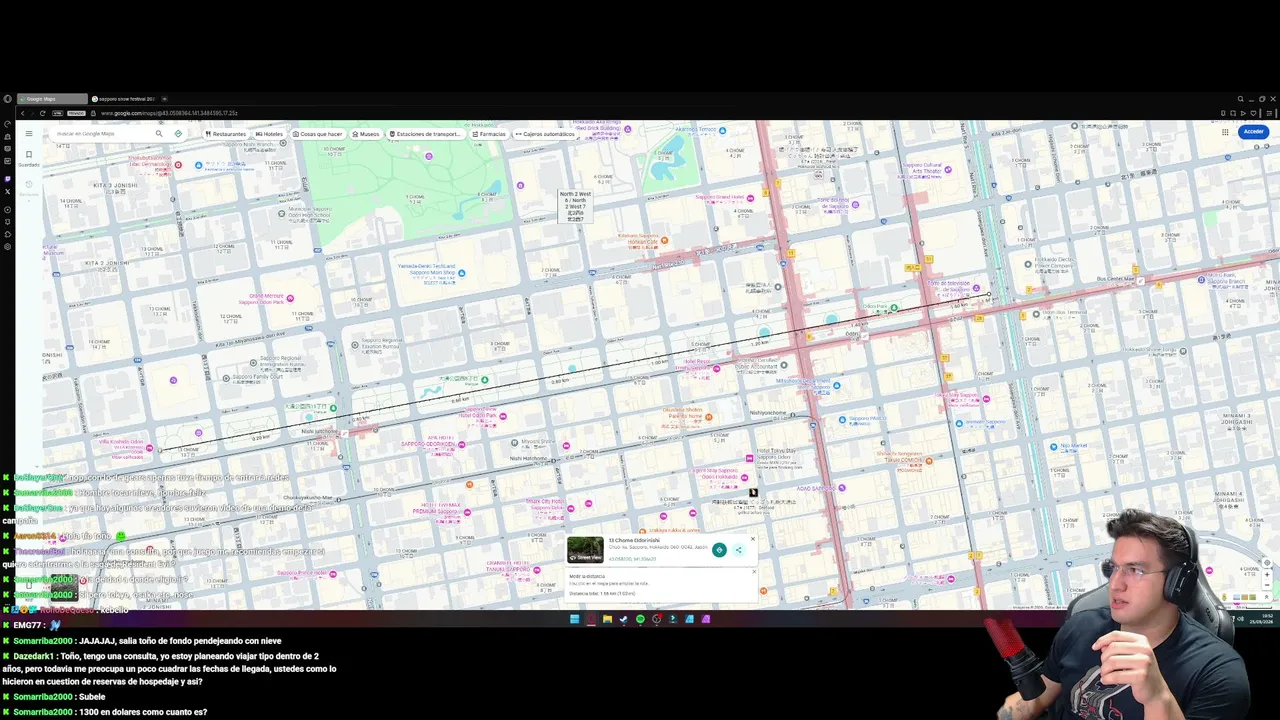Select the Cajeros automáticos chip

coord(545,134)
